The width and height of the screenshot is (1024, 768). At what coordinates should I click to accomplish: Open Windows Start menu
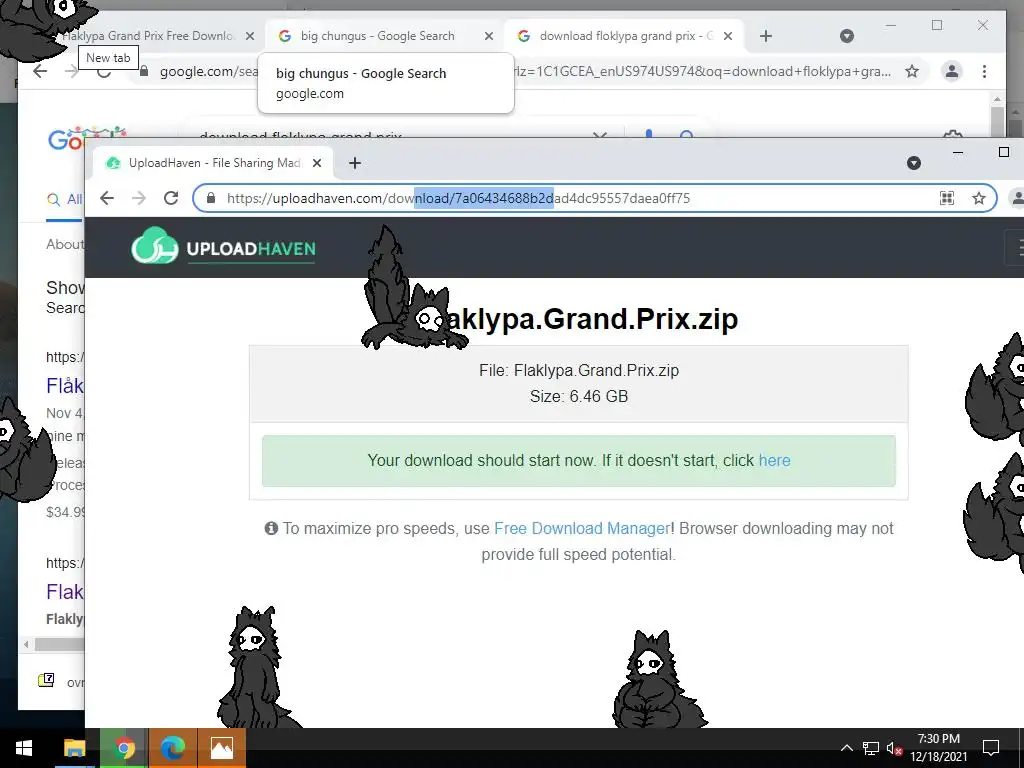pyautogui.click(x=24, y=748)
